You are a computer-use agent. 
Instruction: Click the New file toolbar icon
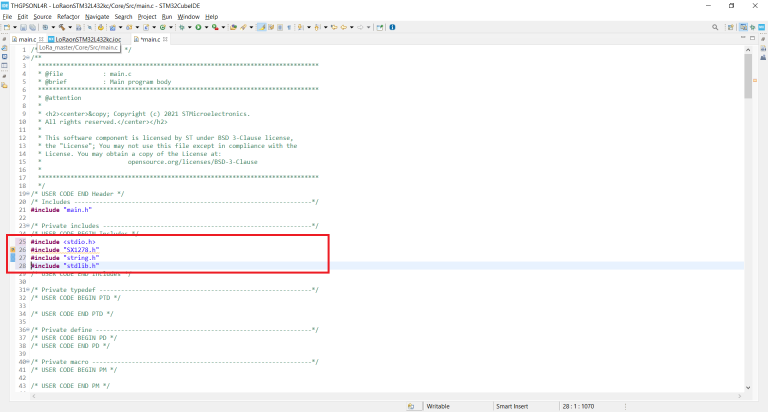(x=8, y=27)
